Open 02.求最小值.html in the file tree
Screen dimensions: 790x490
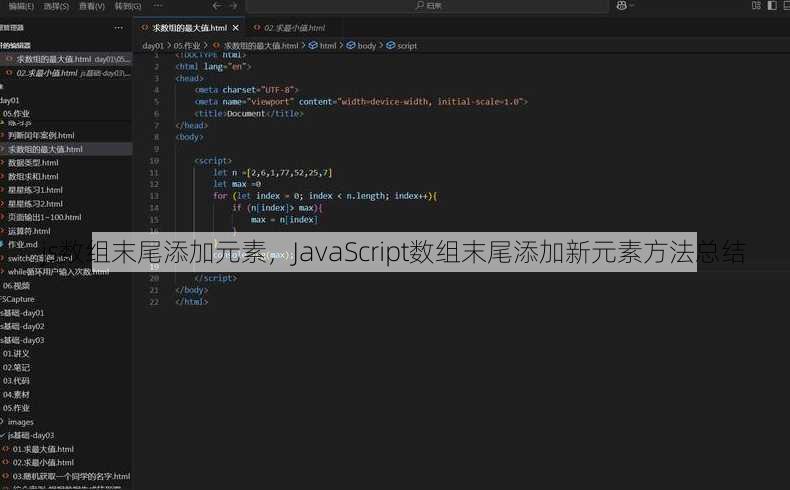(43, 462)
